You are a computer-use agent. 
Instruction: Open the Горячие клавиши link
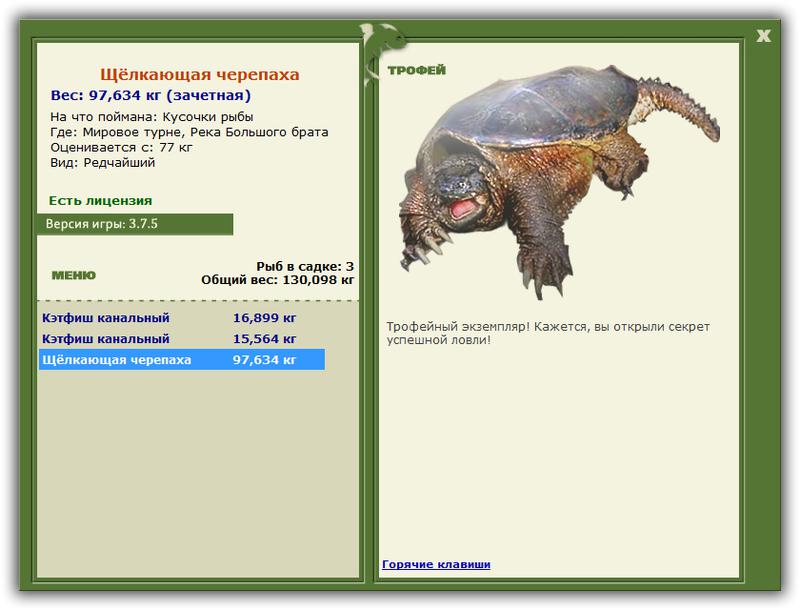pos(436,564)
